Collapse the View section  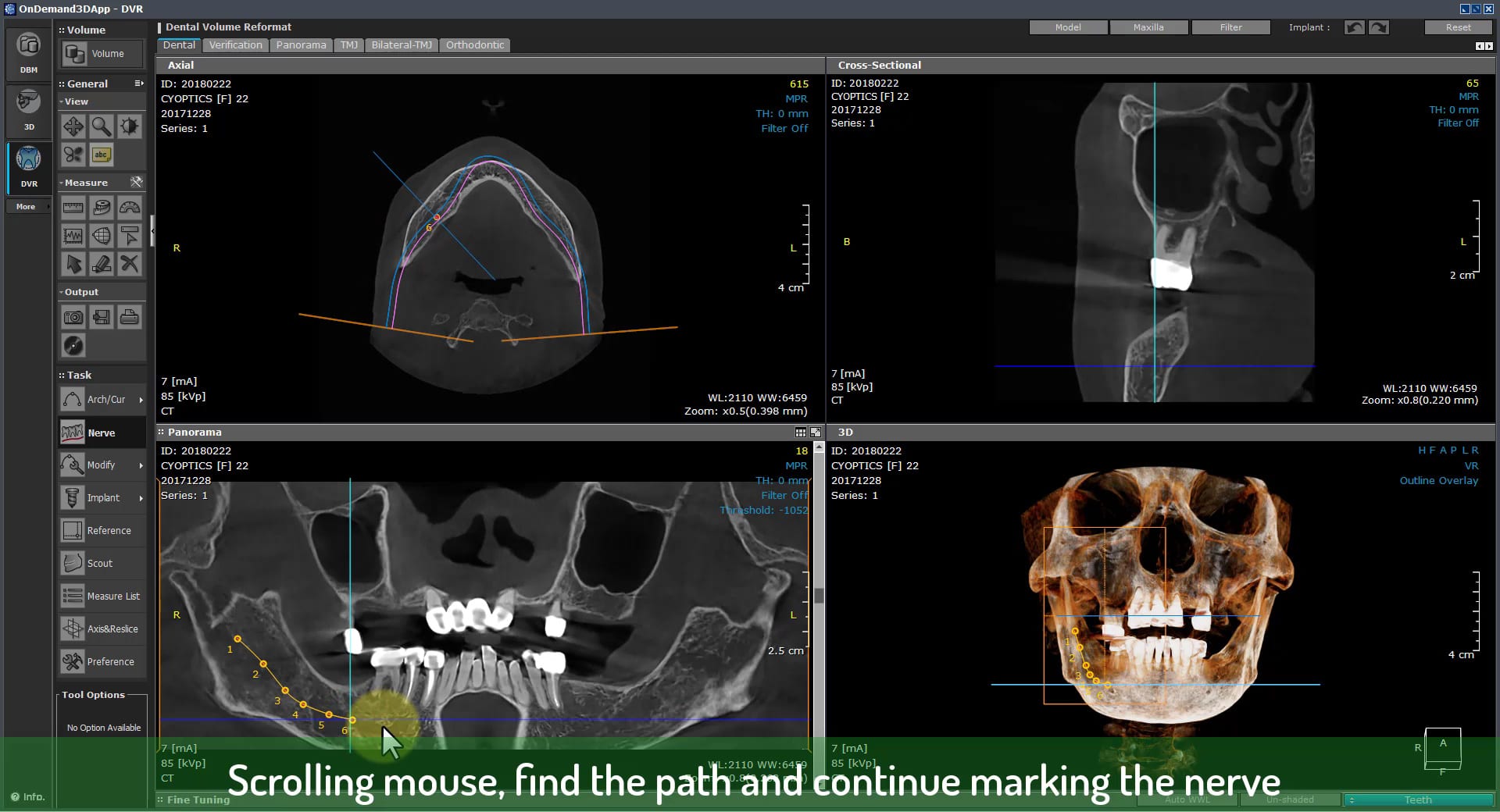[61, 101]
